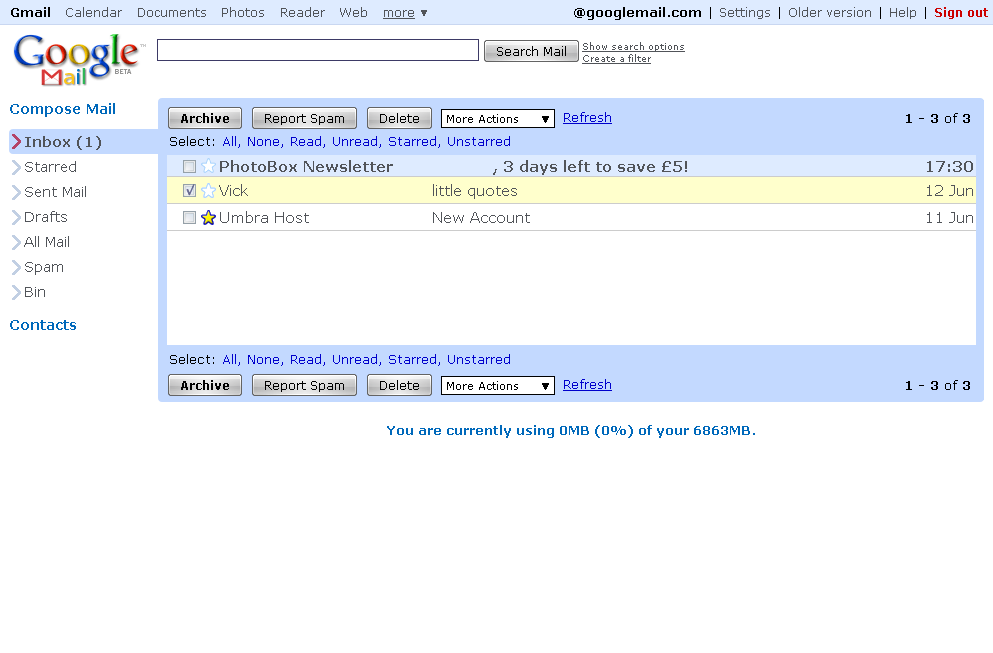Viewport: 993px width, 653px height.
Task: Tick the Umbra Host checkbox
Action: click(189, 218)
